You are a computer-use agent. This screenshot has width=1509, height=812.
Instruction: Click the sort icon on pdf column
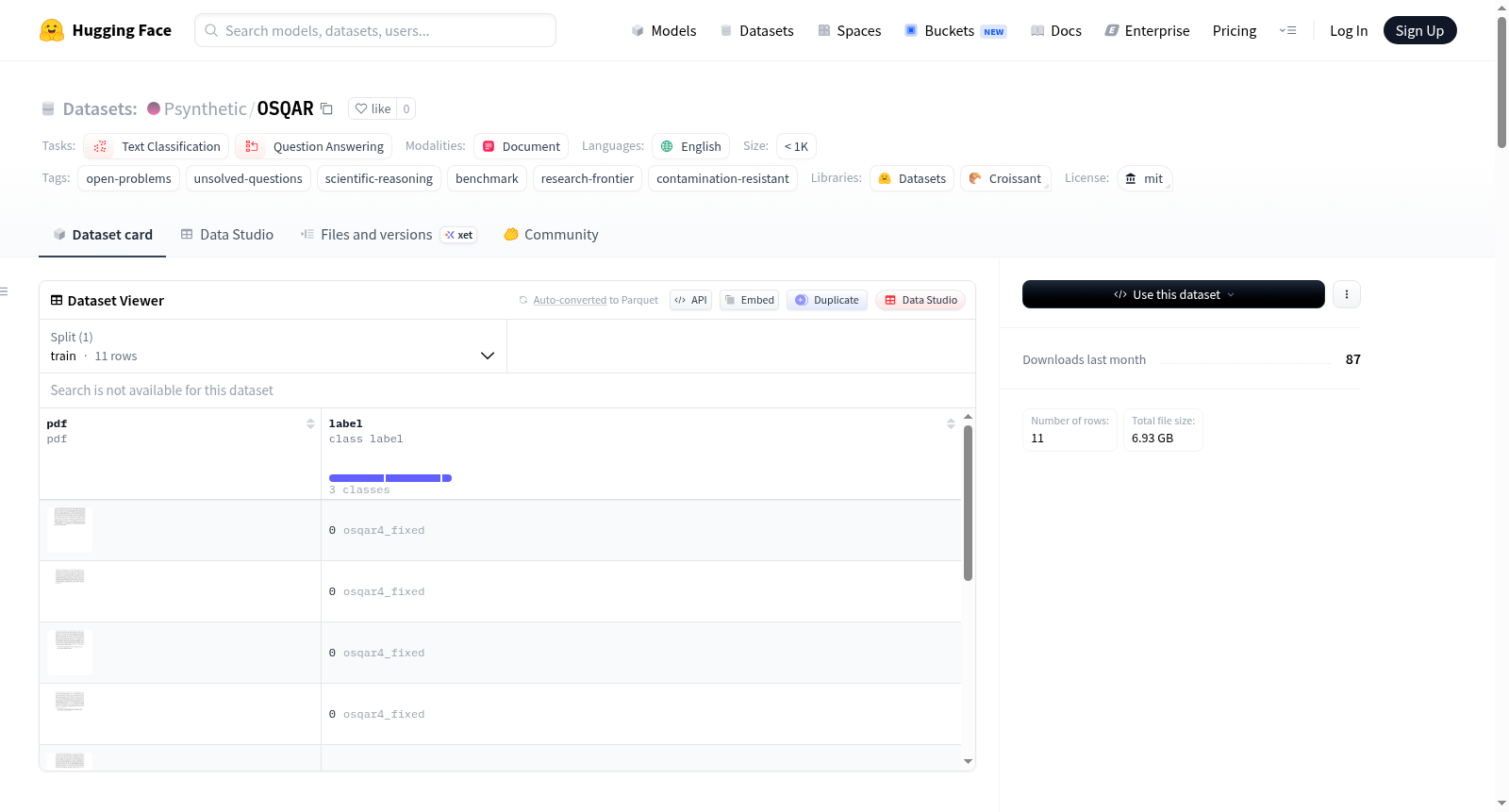[x=310, y=423]
